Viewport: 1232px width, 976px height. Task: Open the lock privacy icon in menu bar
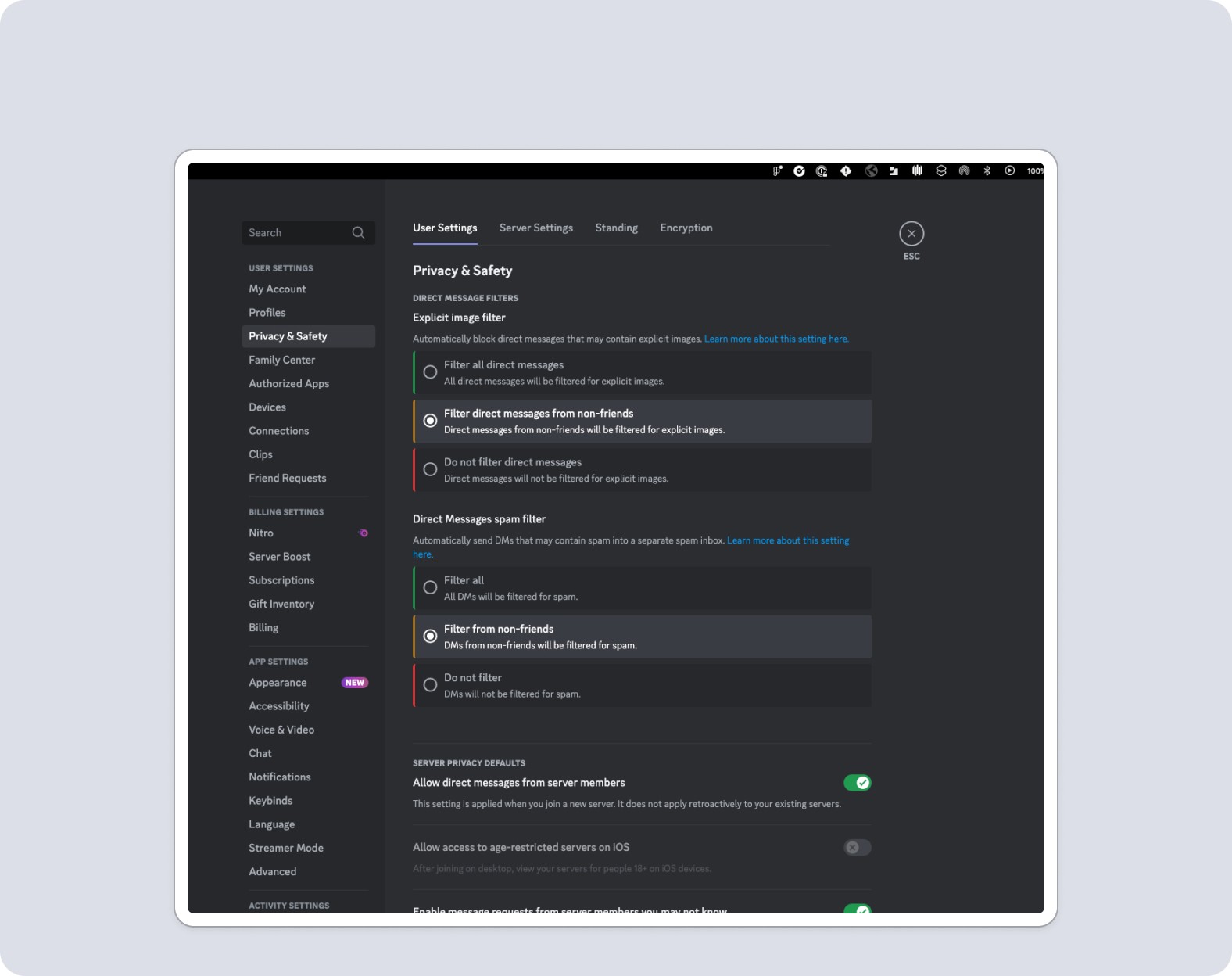(822, 170)
